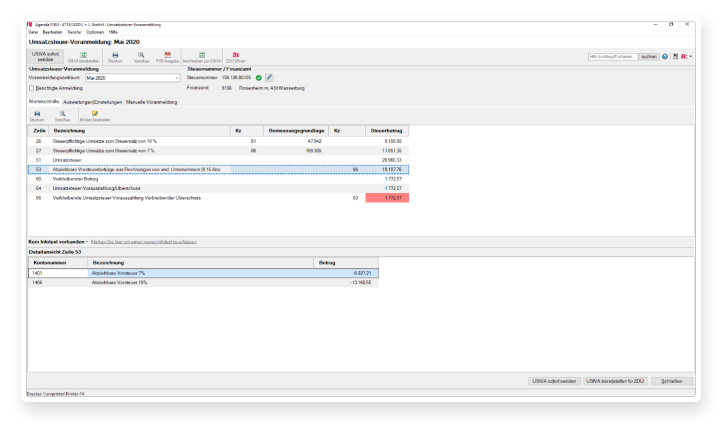Expand the Kein Infotext vorhanden dropdown arrow
Viewport: 728px width, 434px height.
coord(87,242)
